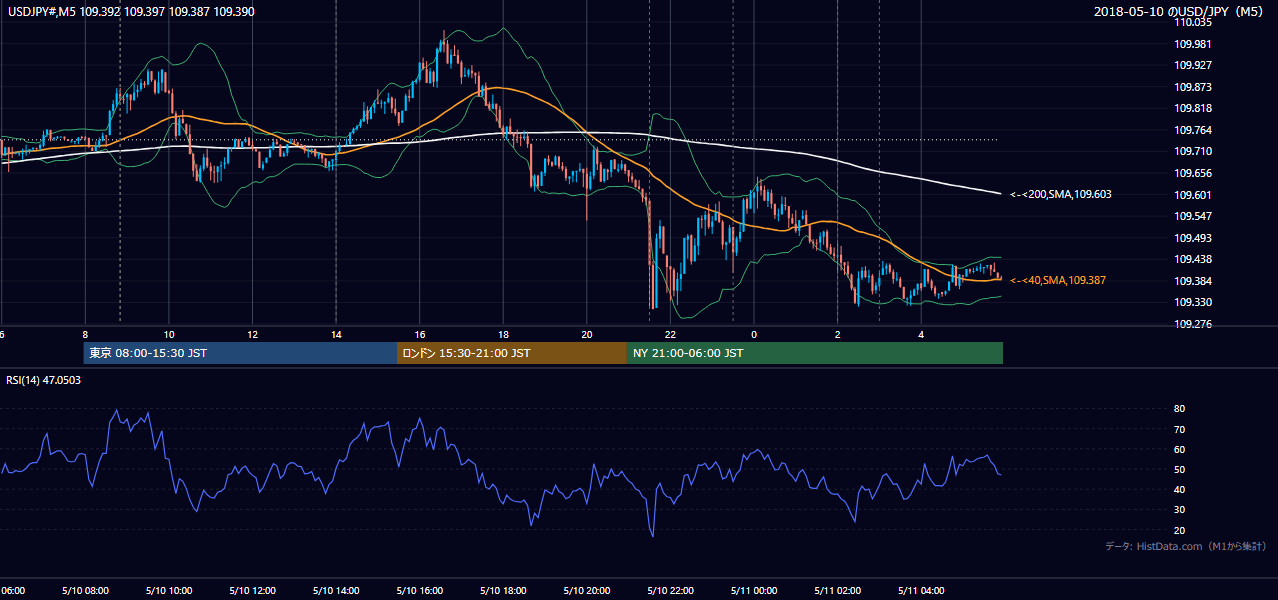Screen dimensions: 1278x600
Task: Click the 5/10 08:00 time axis label
Action: 84,590
